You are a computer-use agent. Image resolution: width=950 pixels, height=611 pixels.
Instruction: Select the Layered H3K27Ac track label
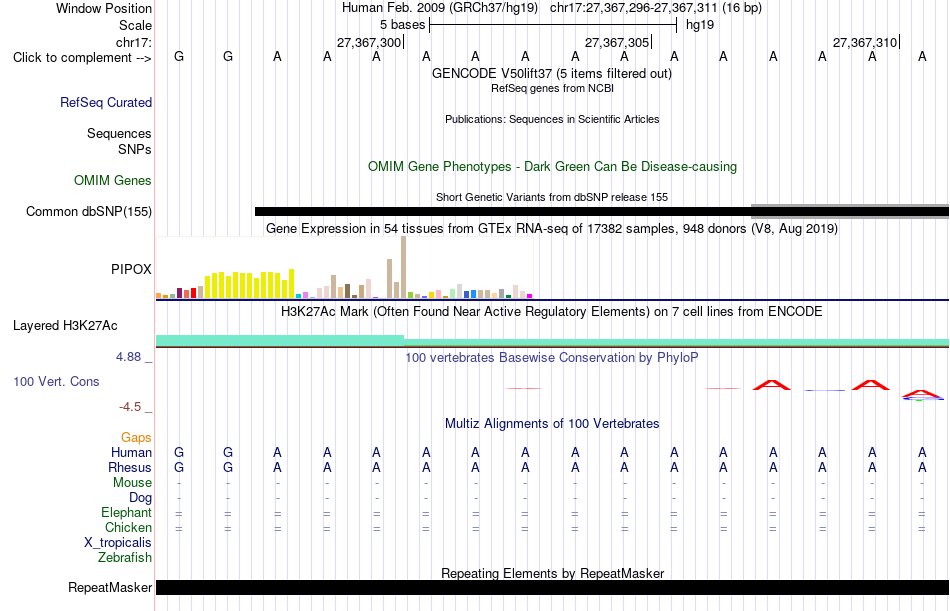(x=65, y=326)
